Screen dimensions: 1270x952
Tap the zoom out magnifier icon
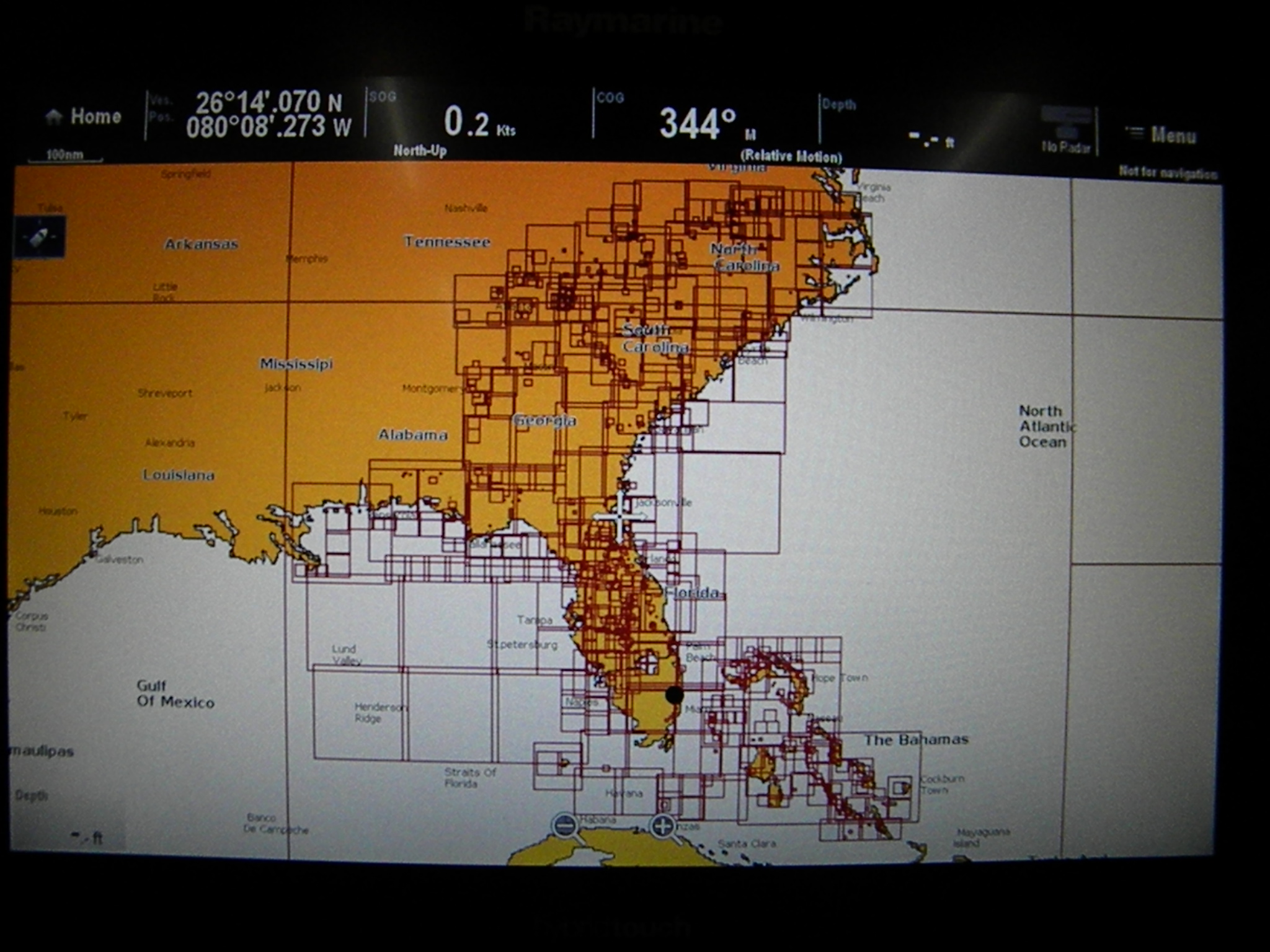point(566,827)
